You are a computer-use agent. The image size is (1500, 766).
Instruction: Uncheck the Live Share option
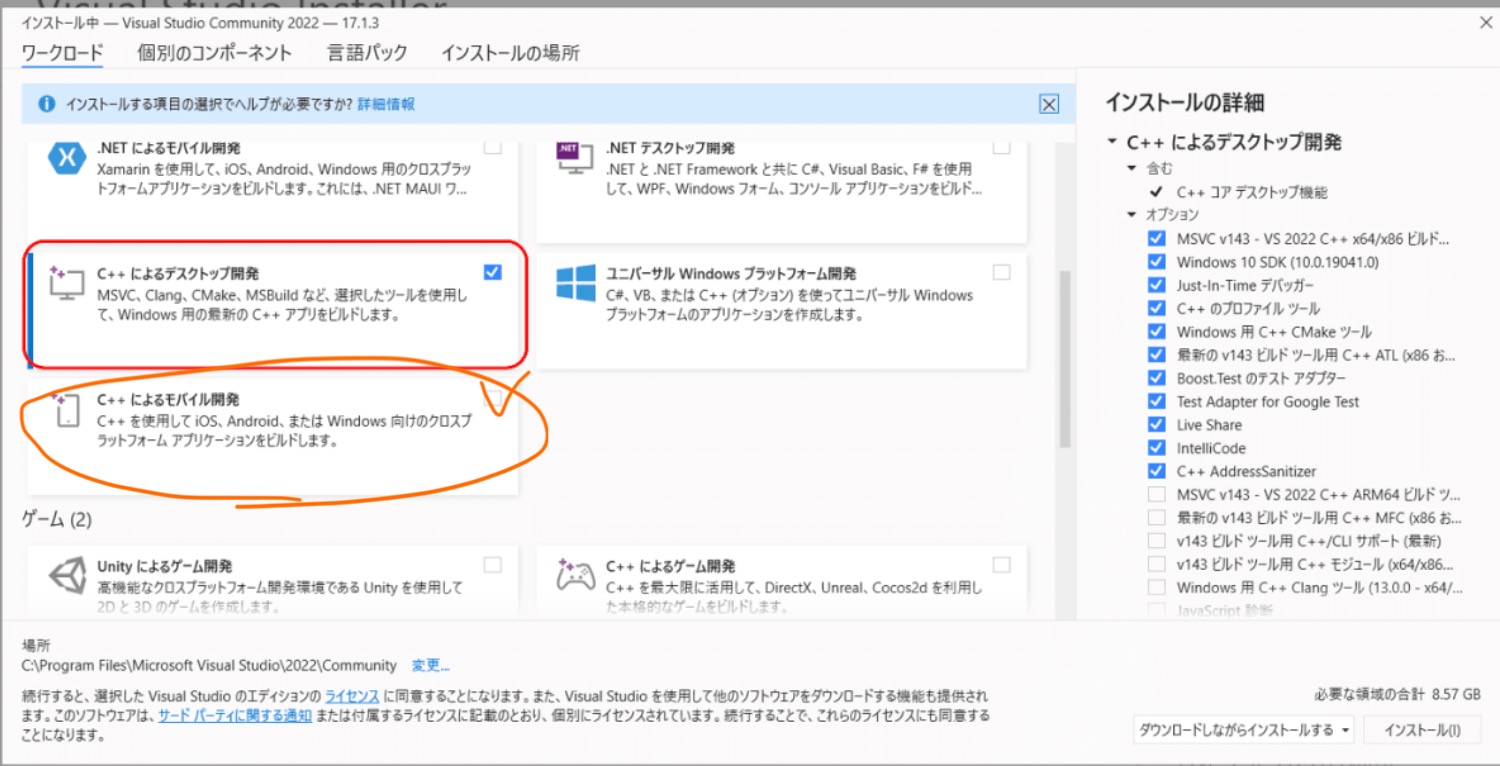point(1156,425)
